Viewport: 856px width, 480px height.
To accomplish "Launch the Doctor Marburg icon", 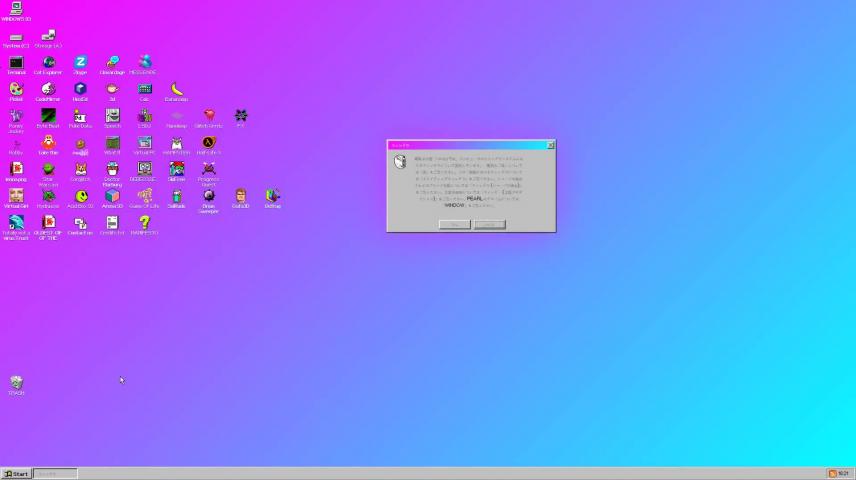I will pos(112,175).
